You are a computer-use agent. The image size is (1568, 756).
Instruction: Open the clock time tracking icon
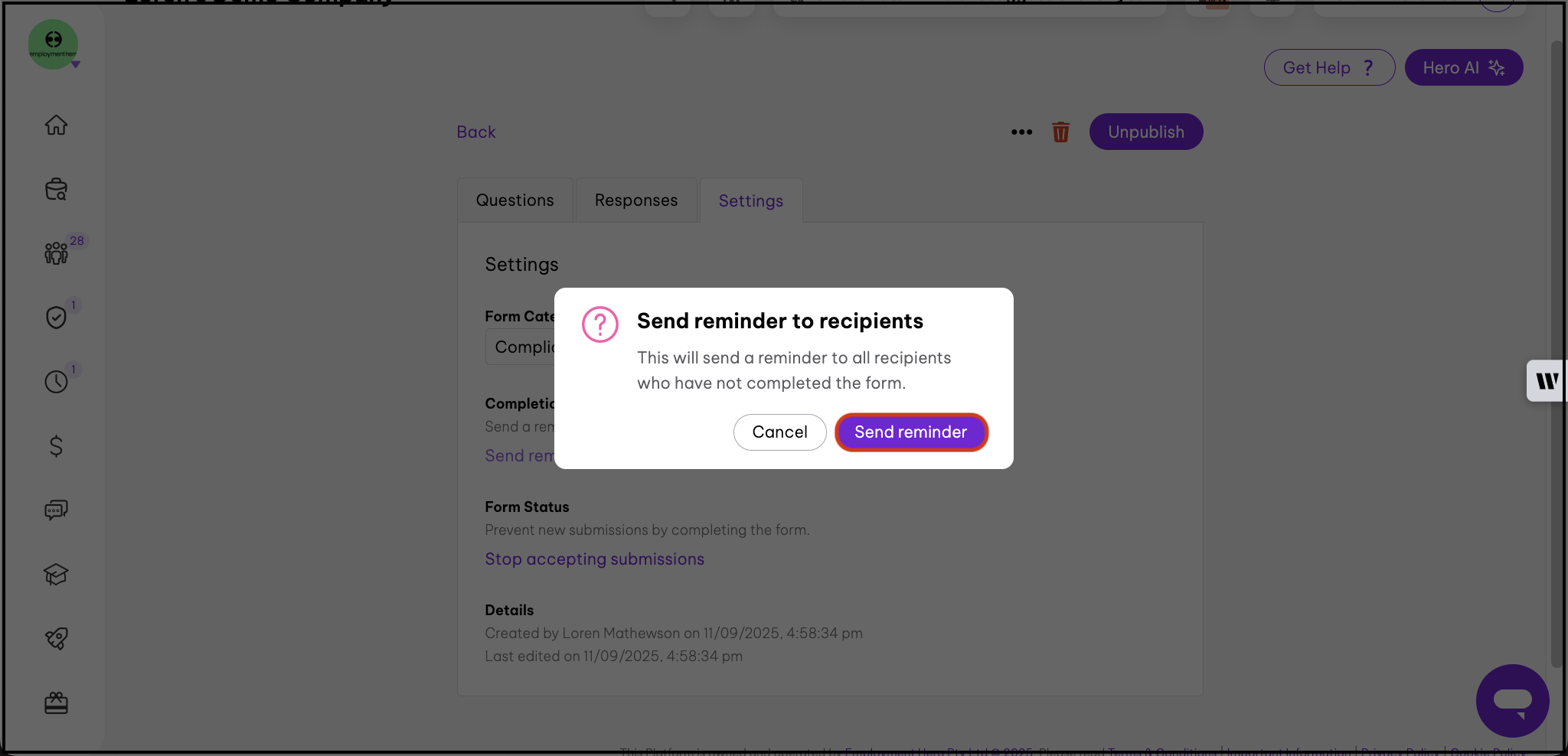click(x=56, y=381)
